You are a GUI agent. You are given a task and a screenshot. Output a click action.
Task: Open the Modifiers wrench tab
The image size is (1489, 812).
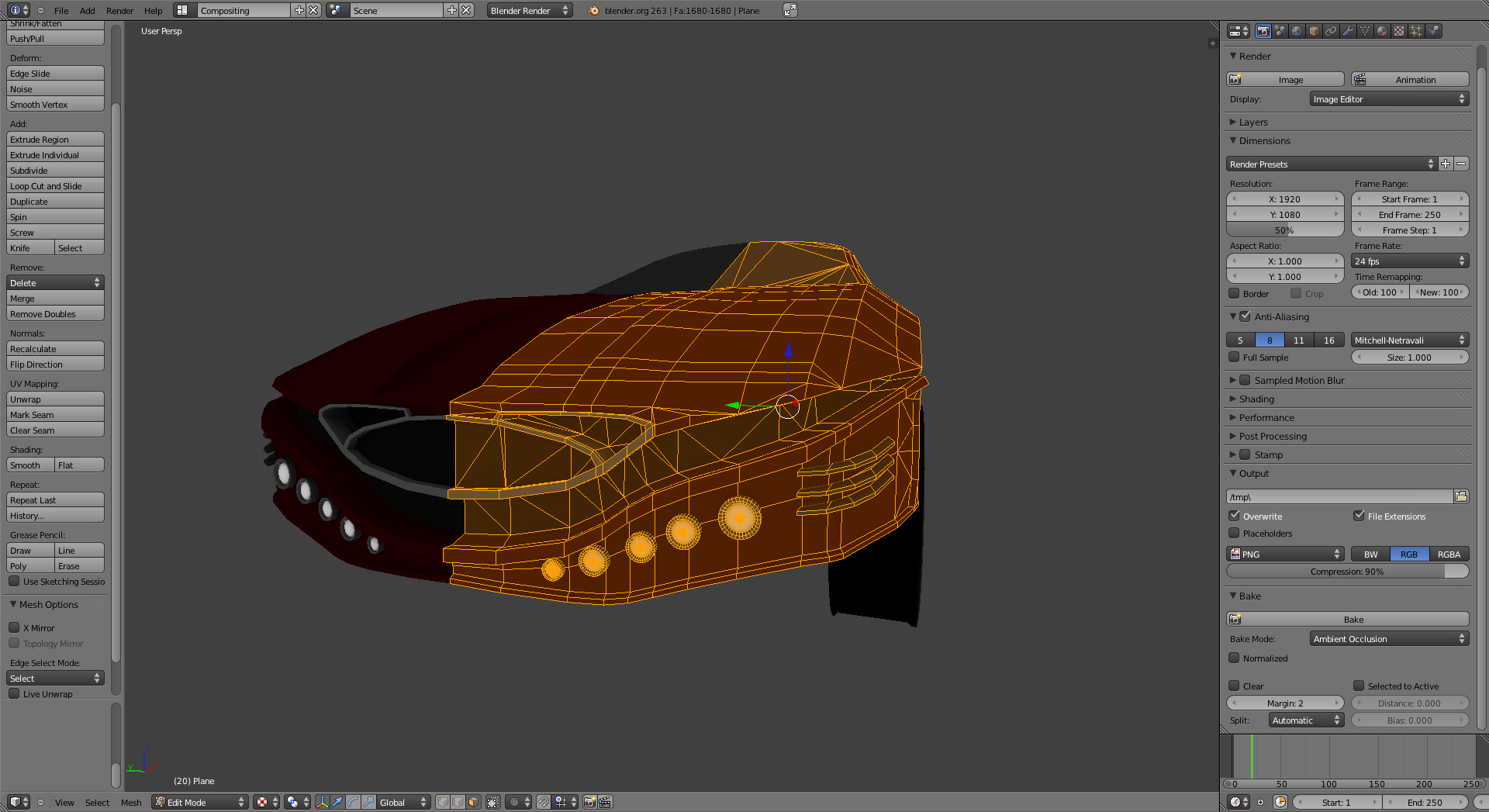click(1348, 31)
